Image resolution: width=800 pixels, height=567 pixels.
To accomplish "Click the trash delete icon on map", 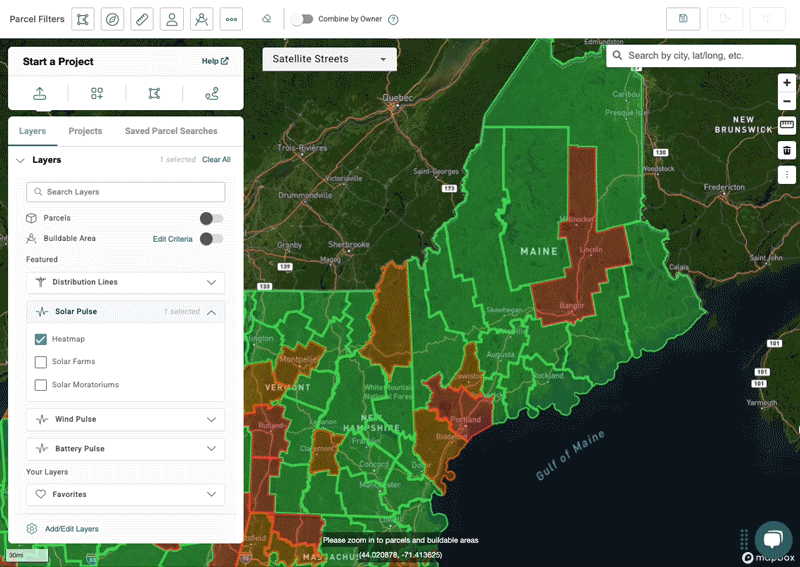I will coord(787,150).
